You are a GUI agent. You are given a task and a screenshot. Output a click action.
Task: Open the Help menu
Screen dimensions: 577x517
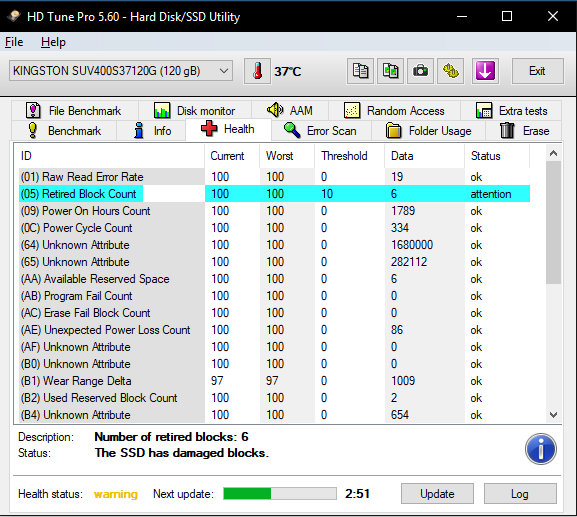click(x=53, y=42)
